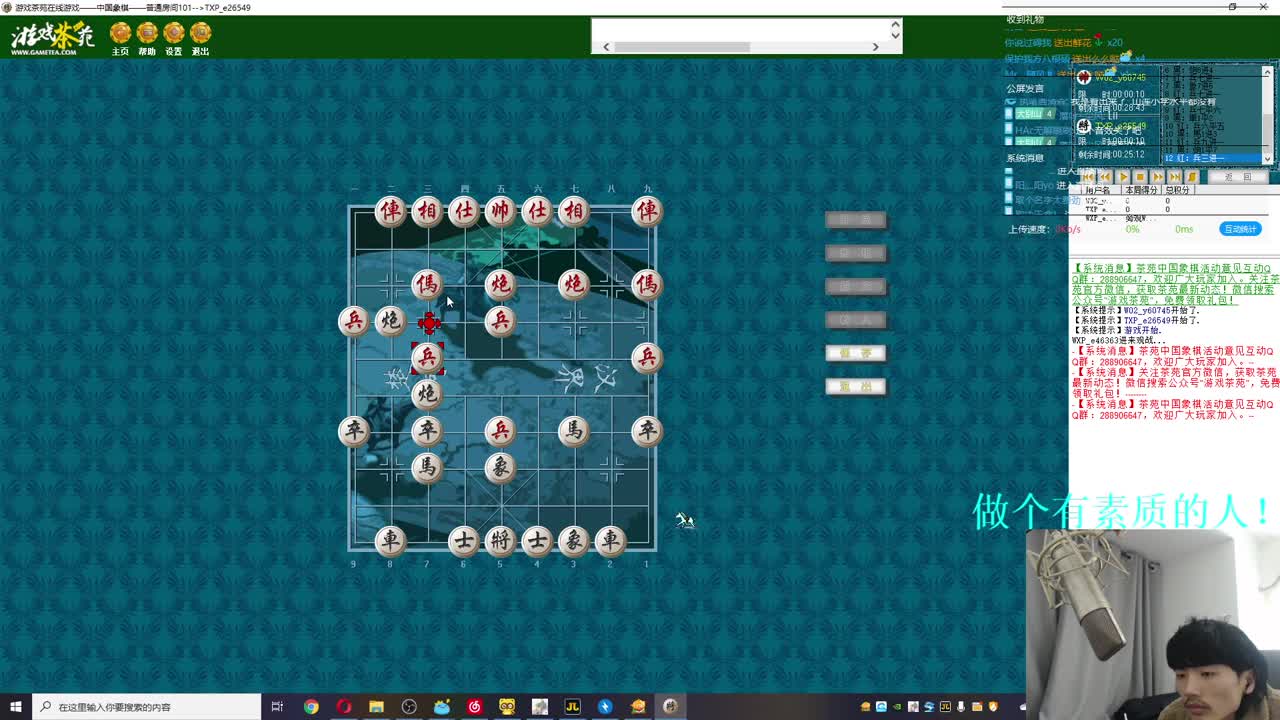Select black 象 in the board's center file
The width and height of the screenshot is (1280, 720).
click(x=500, y=467)
